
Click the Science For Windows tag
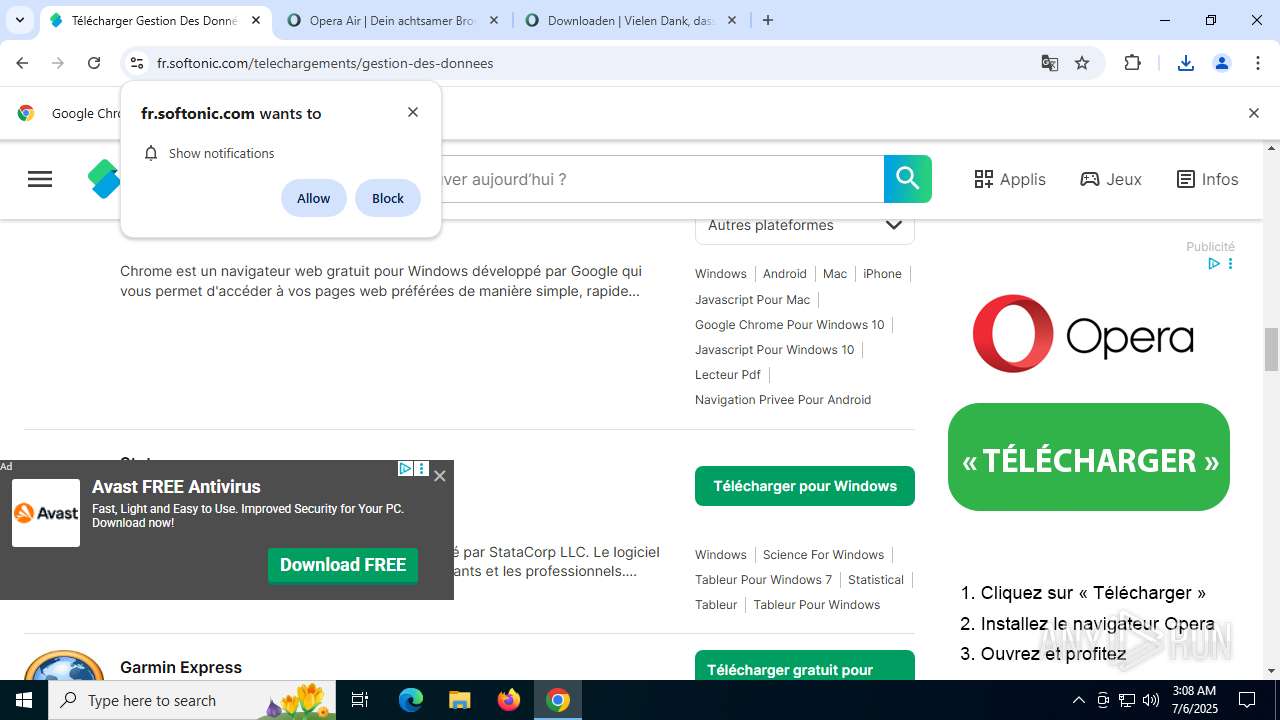tap(823, 554)
